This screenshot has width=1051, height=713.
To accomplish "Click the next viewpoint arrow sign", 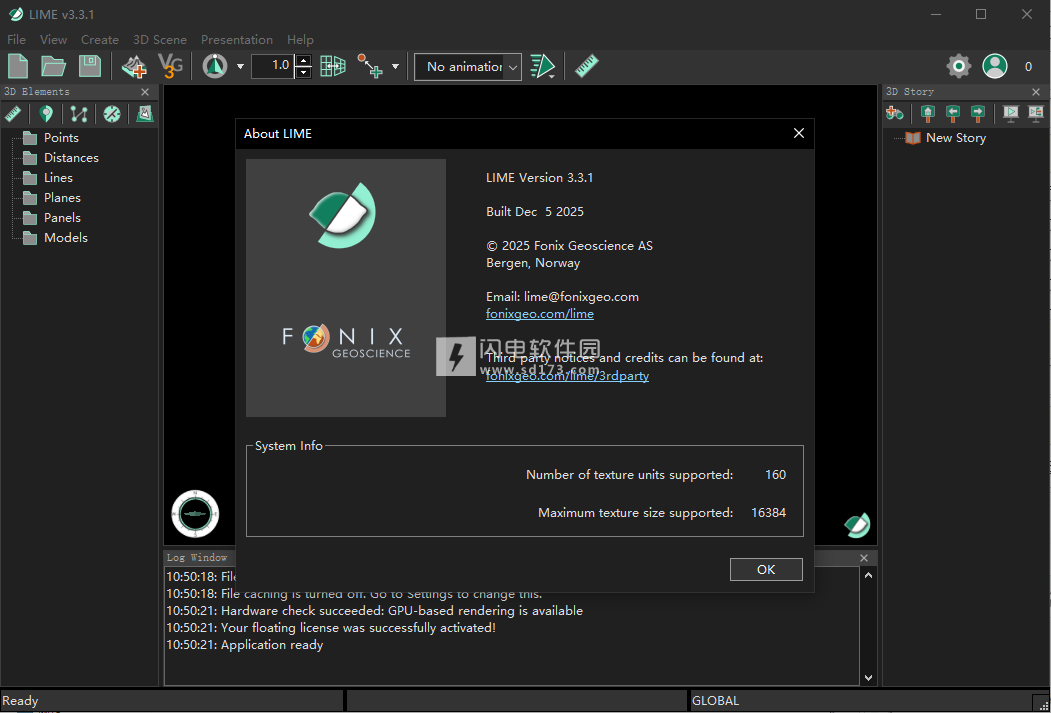I will tap(978, 113).
